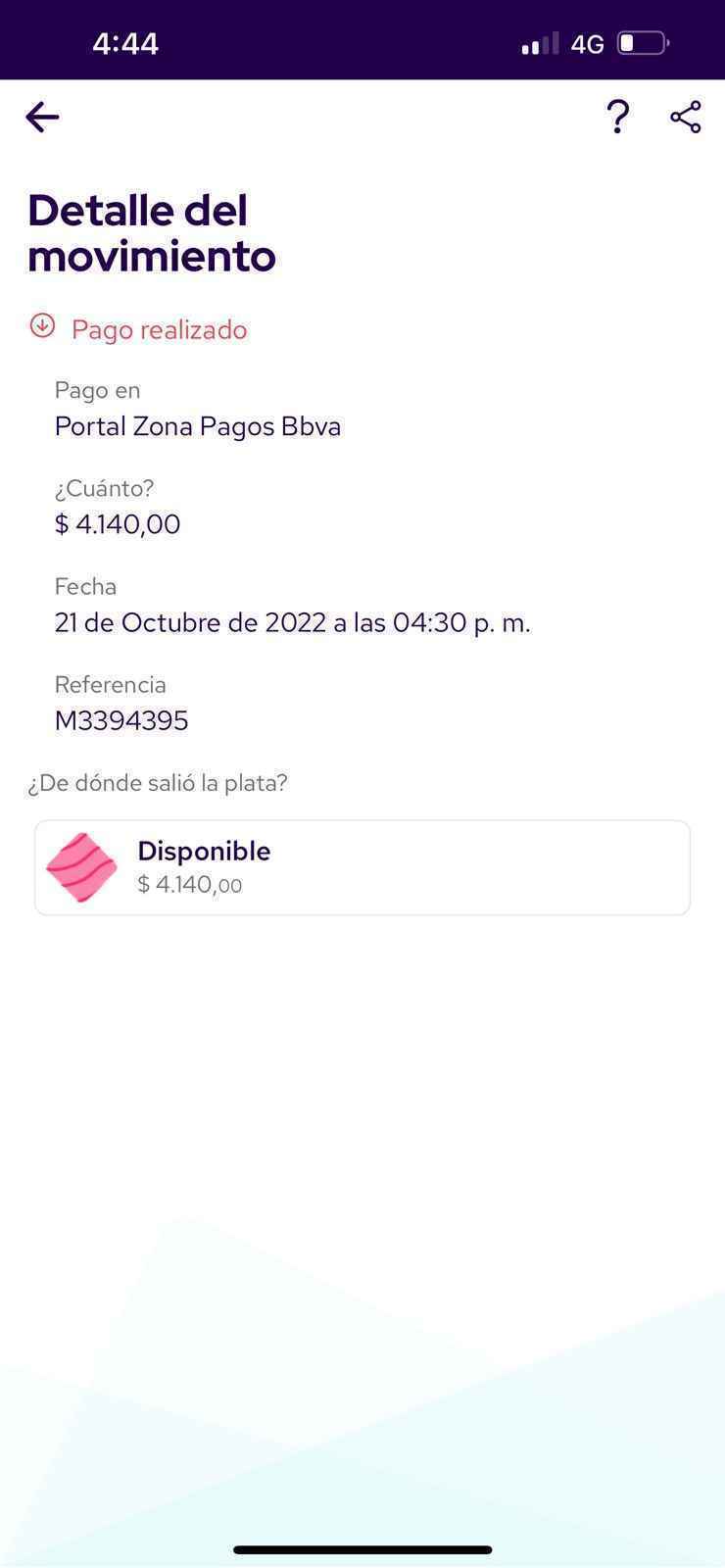Tap the Pago realizado status text
This screenshot has width=725, height=1568.
(x=159, y=330)
